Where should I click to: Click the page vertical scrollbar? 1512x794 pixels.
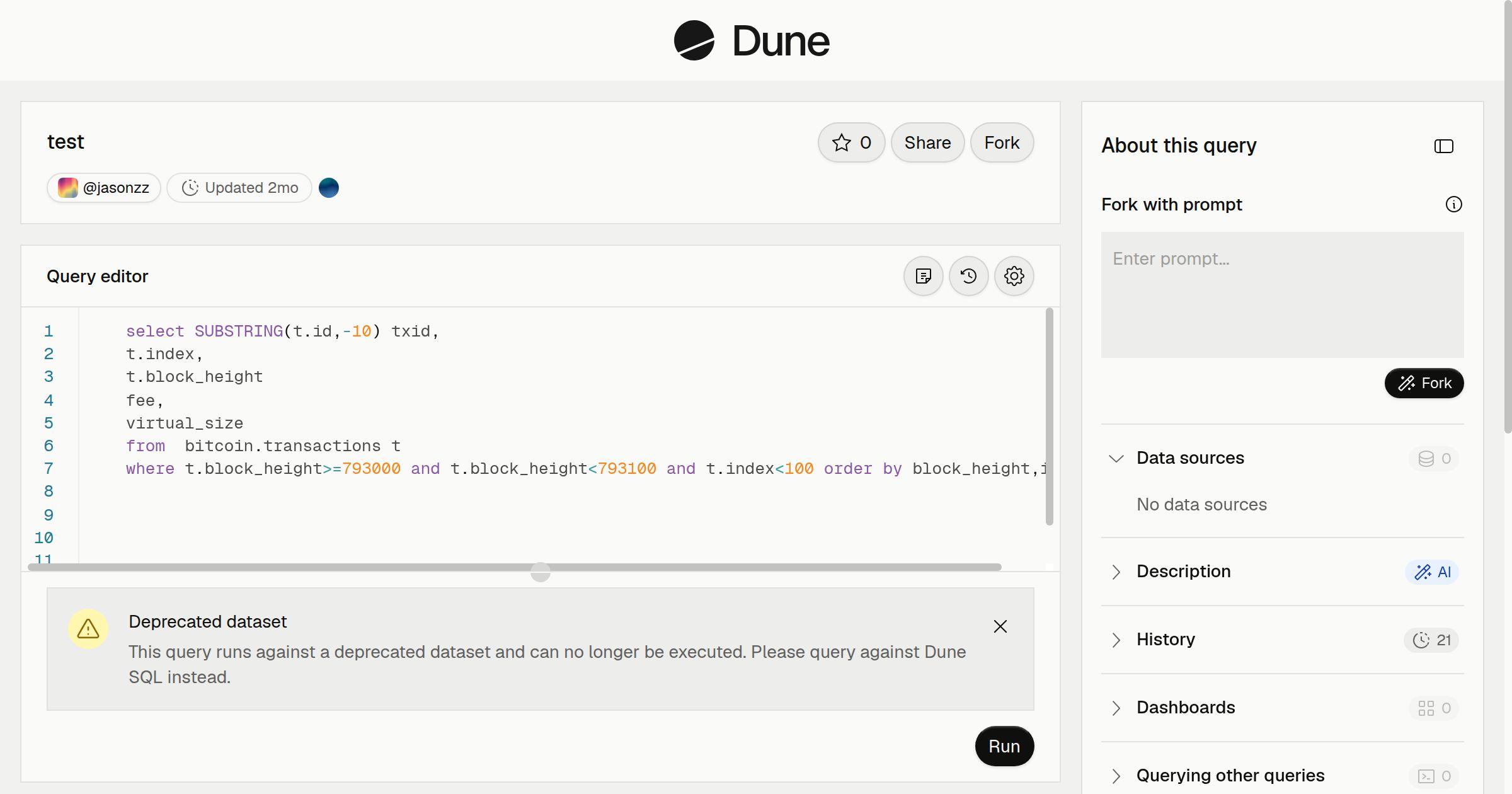point(1508,217)
